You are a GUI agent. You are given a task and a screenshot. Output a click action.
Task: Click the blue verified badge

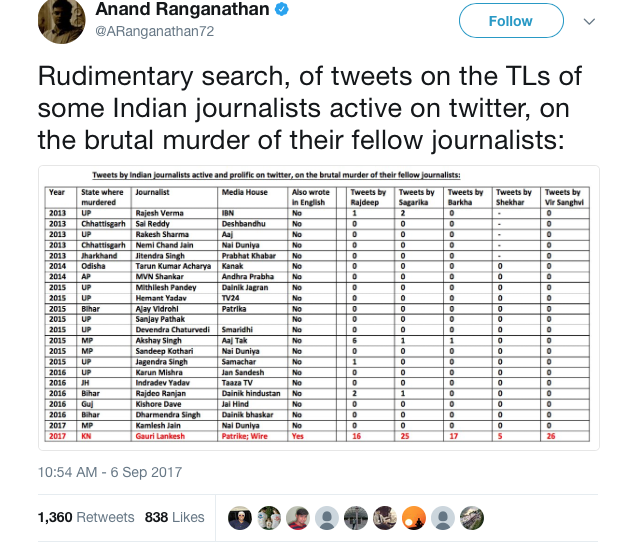[283, 10]
